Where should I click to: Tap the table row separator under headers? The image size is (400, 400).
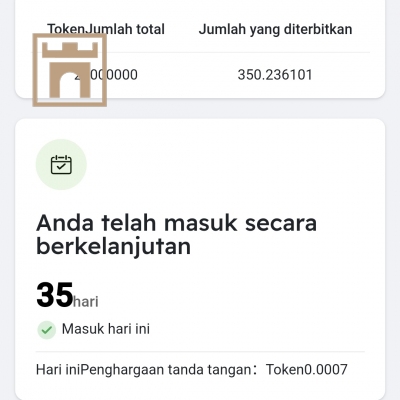pos(200,52)
